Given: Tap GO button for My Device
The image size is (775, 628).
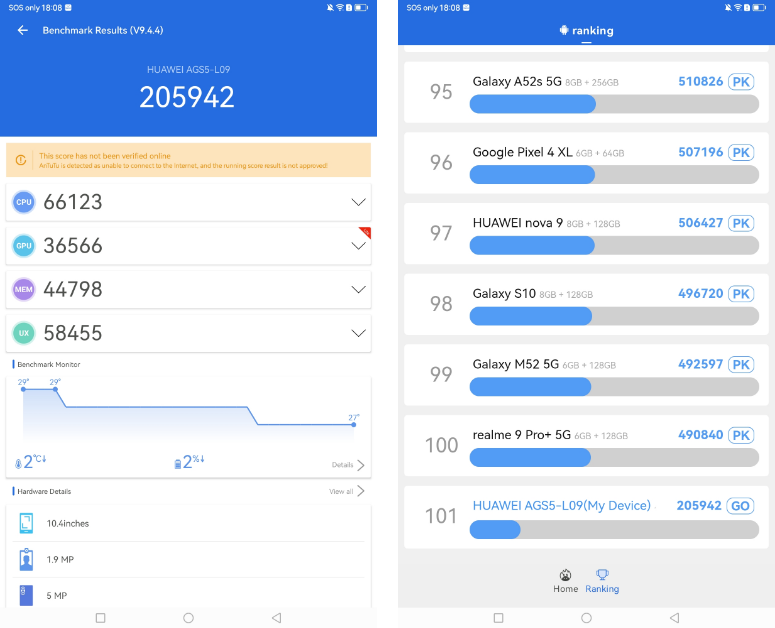Looking at the screenshot, I should point(740,505).
